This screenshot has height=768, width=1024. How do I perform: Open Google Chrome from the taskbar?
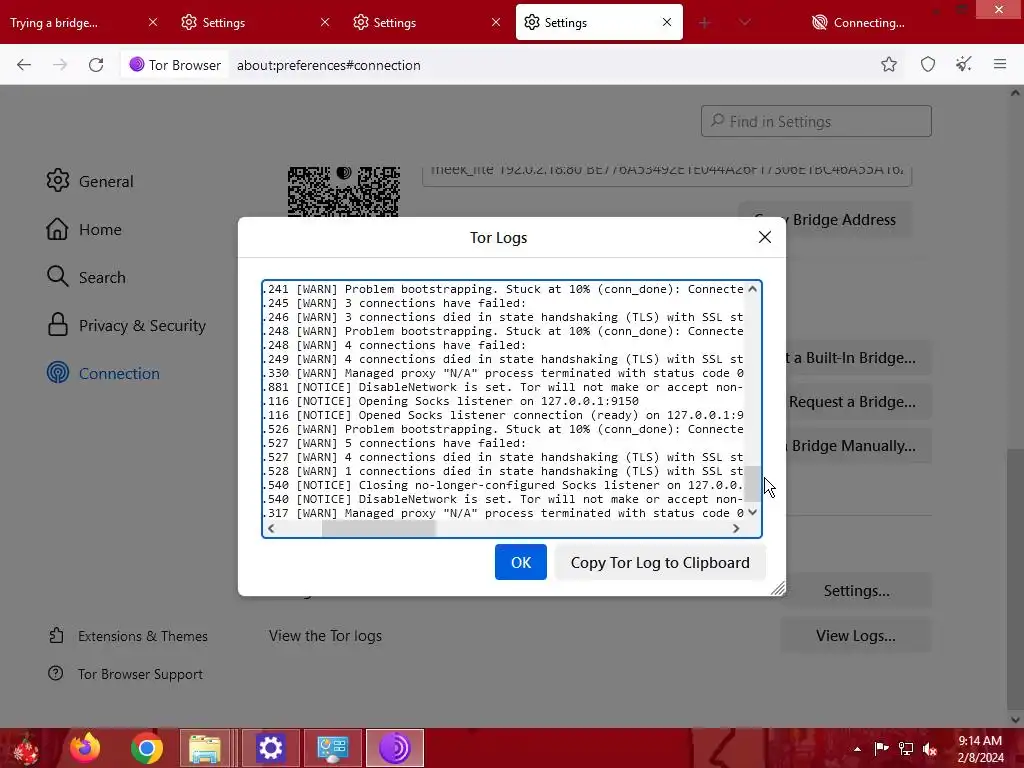coord(146,748)
